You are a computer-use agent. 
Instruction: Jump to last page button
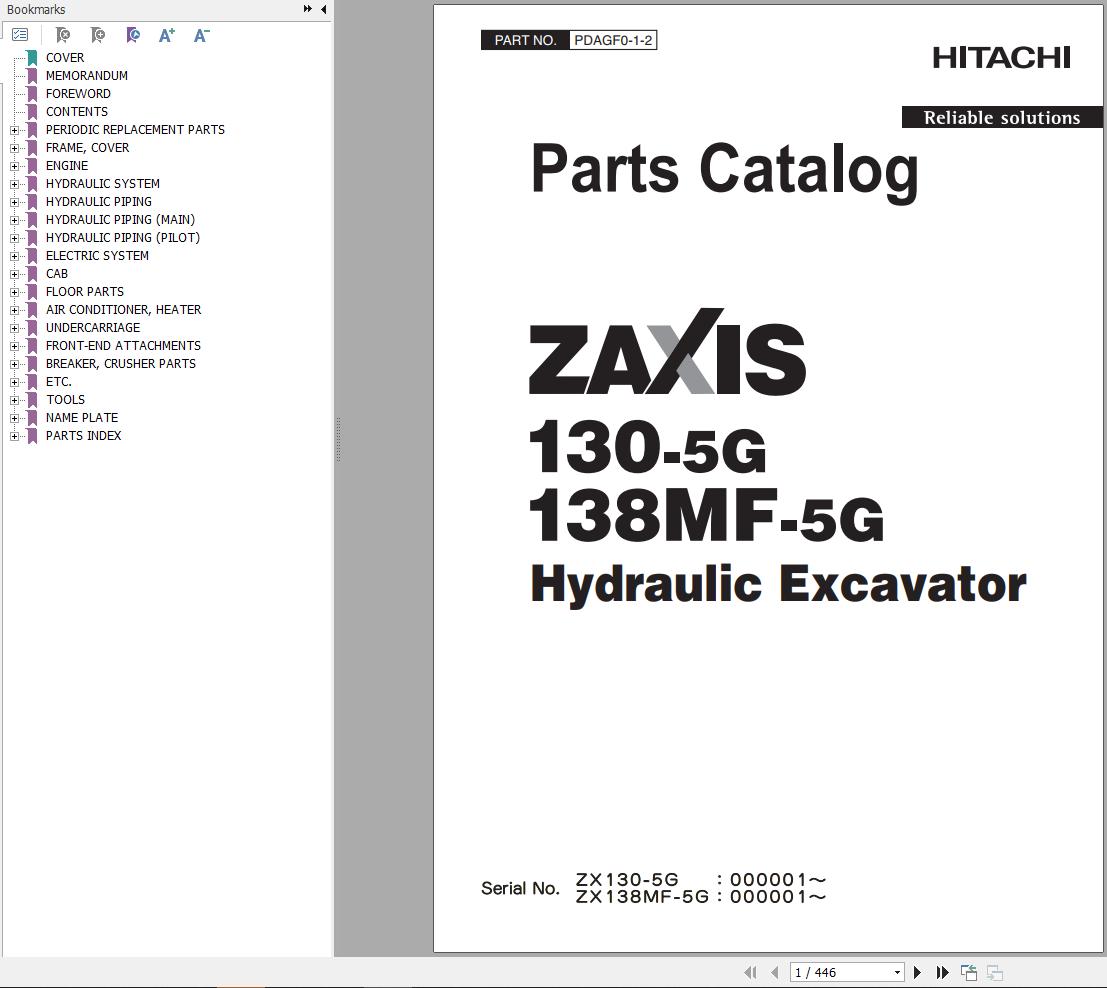pyautogui.click(x=942, y=972)
